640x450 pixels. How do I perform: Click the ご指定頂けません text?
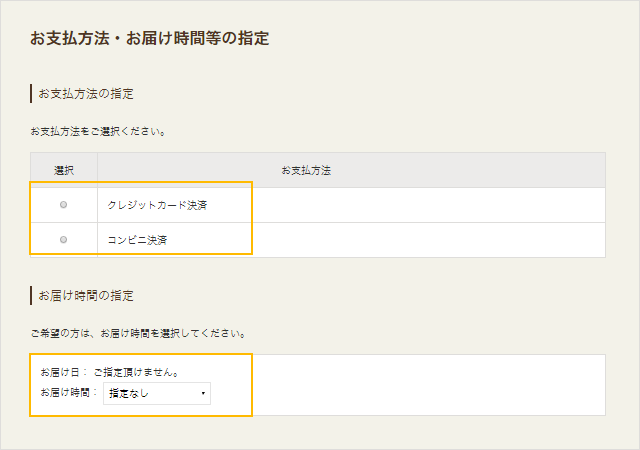point(136,372)
